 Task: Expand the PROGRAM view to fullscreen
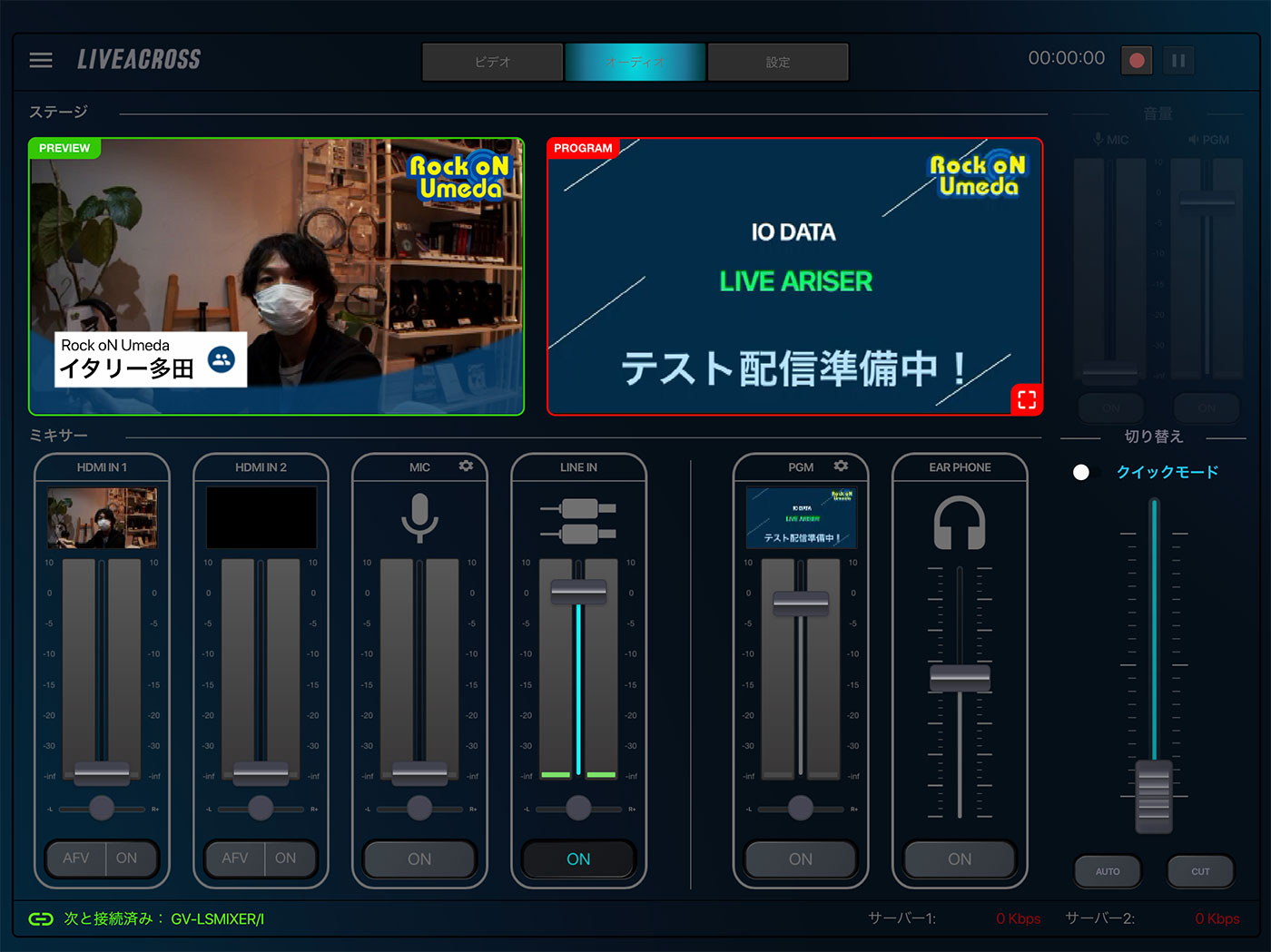1027,399
